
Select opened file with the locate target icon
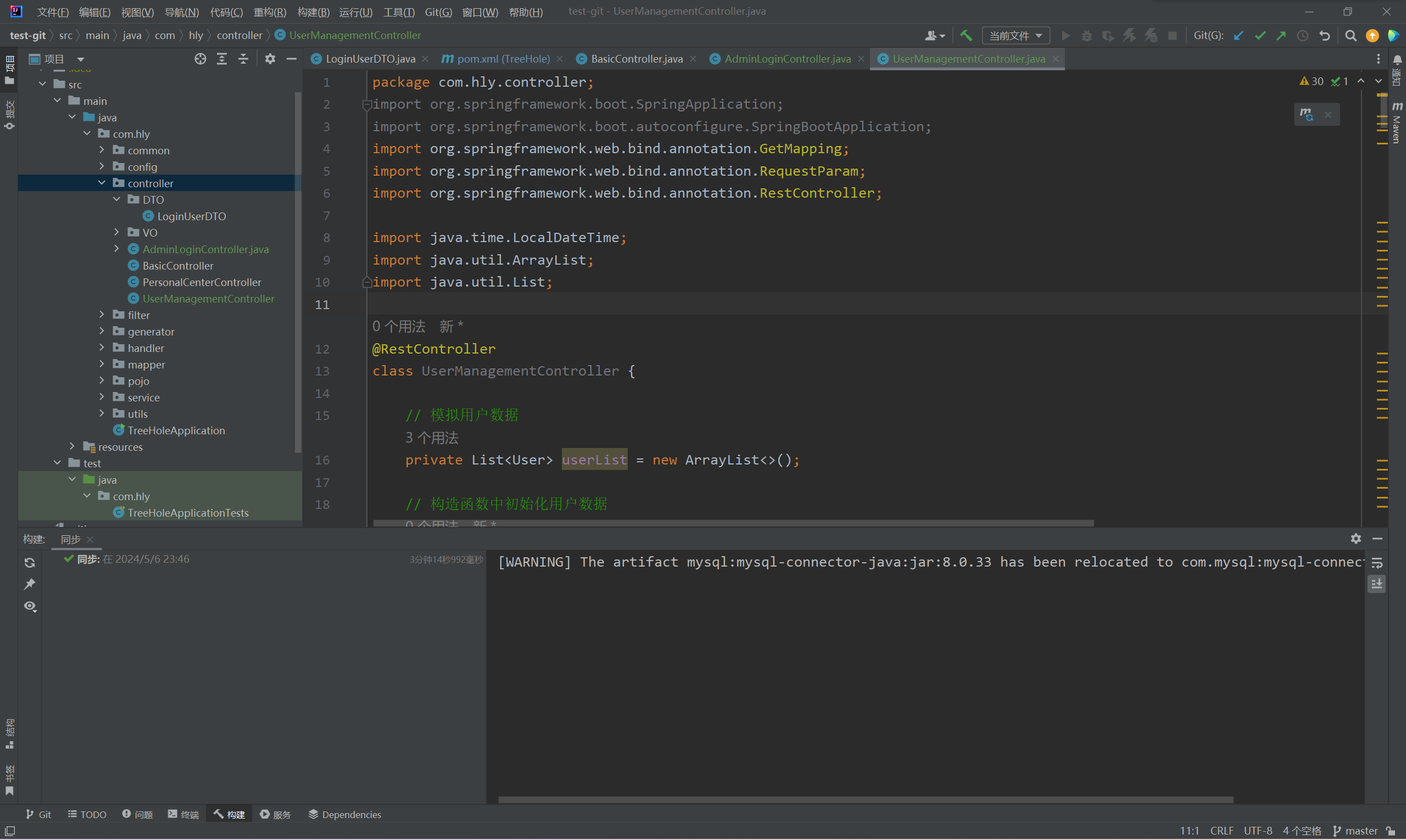pyautogui.click(x=200, y=59)
